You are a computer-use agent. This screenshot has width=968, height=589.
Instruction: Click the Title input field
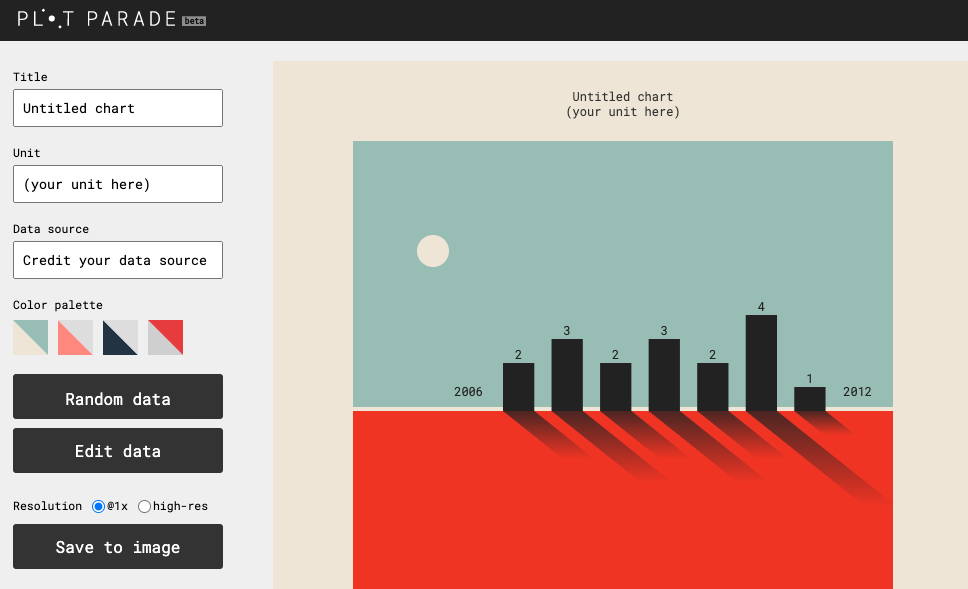tap(118, 108)
